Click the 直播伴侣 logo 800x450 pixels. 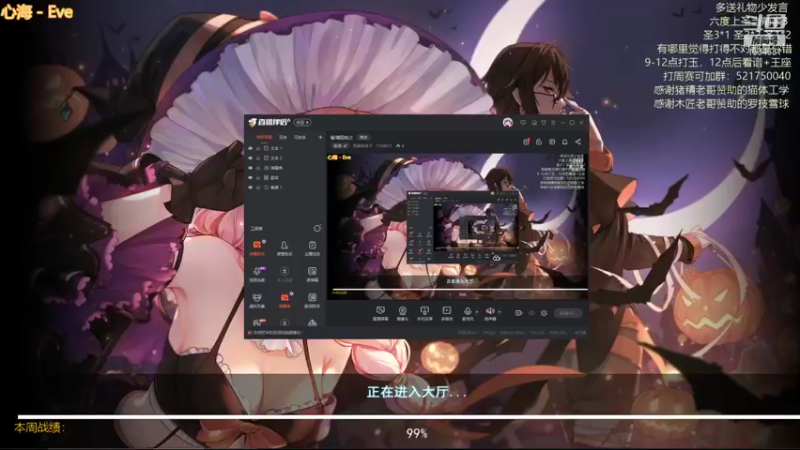tap(269, 122)
